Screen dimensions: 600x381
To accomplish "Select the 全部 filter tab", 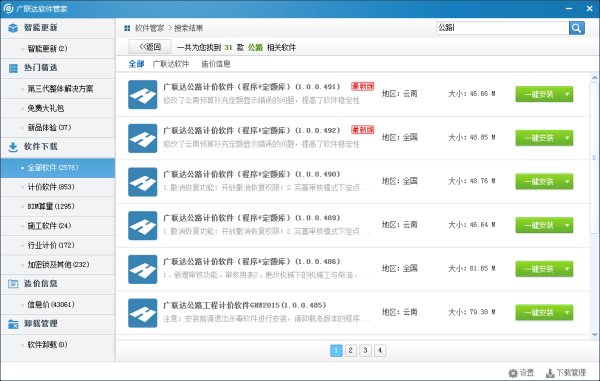I will [136, 64].
